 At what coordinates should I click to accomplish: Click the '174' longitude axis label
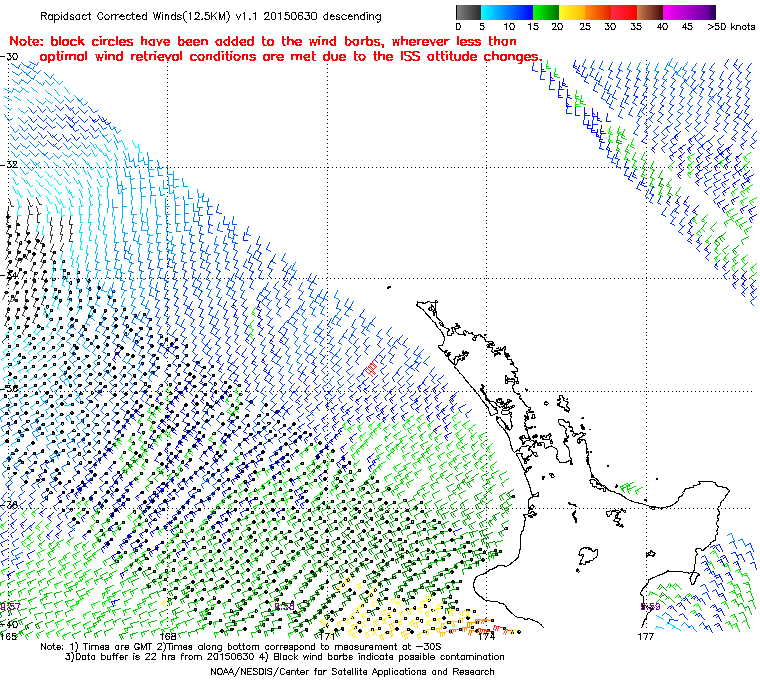tap(487, 636)
